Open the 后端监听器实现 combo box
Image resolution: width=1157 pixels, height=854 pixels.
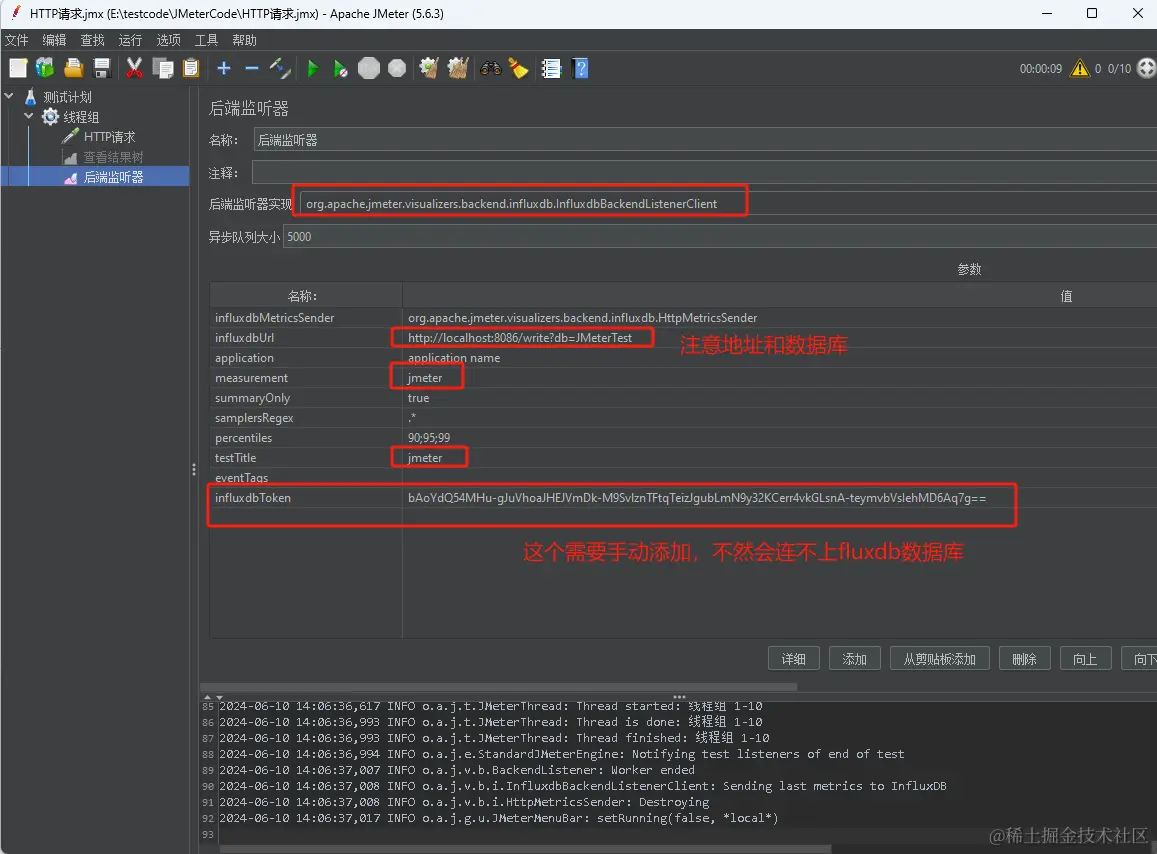click(727, 204)
